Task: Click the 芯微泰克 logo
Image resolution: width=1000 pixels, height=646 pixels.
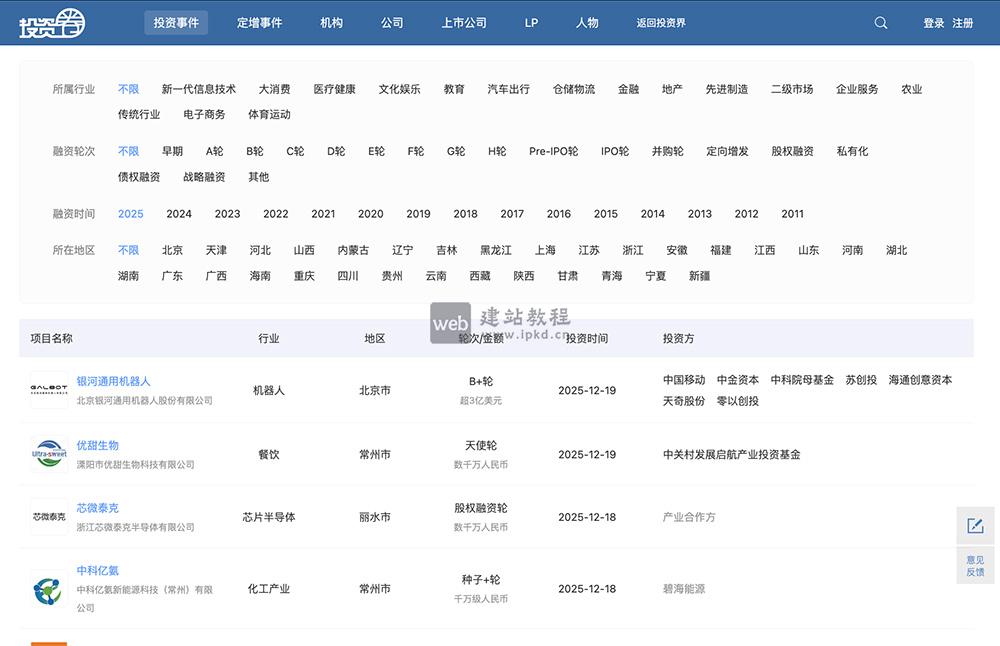Action: [49, 516]
